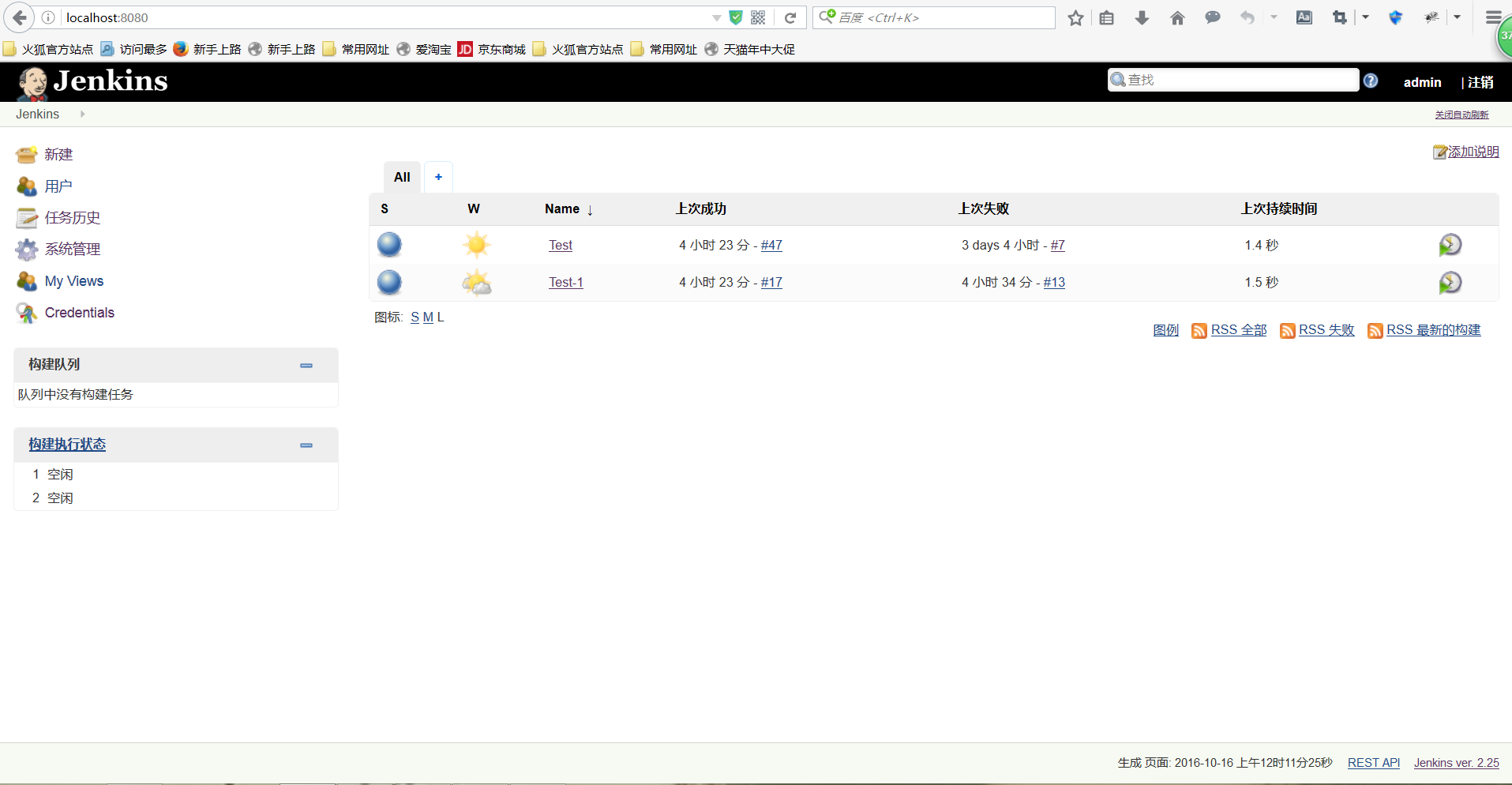The image size is (1512, 785).
Task: Click blue status ball for Test
Action: coord(389,245)
